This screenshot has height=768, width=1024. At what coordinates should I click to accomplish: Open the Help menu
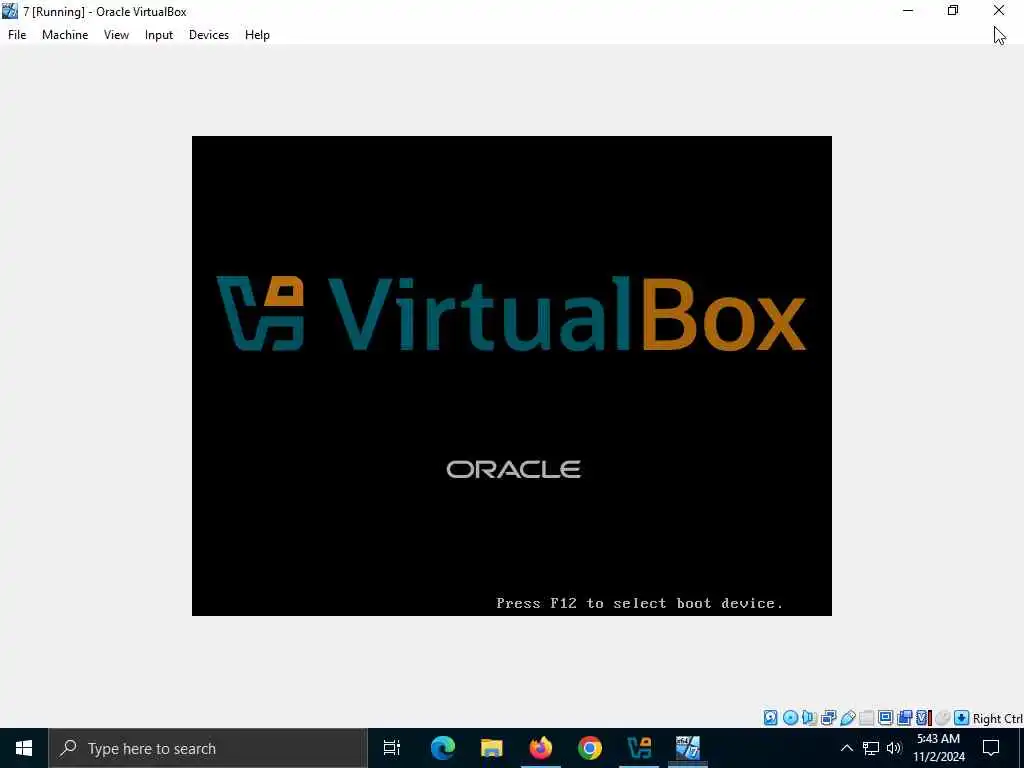click(x=257, y=35)
